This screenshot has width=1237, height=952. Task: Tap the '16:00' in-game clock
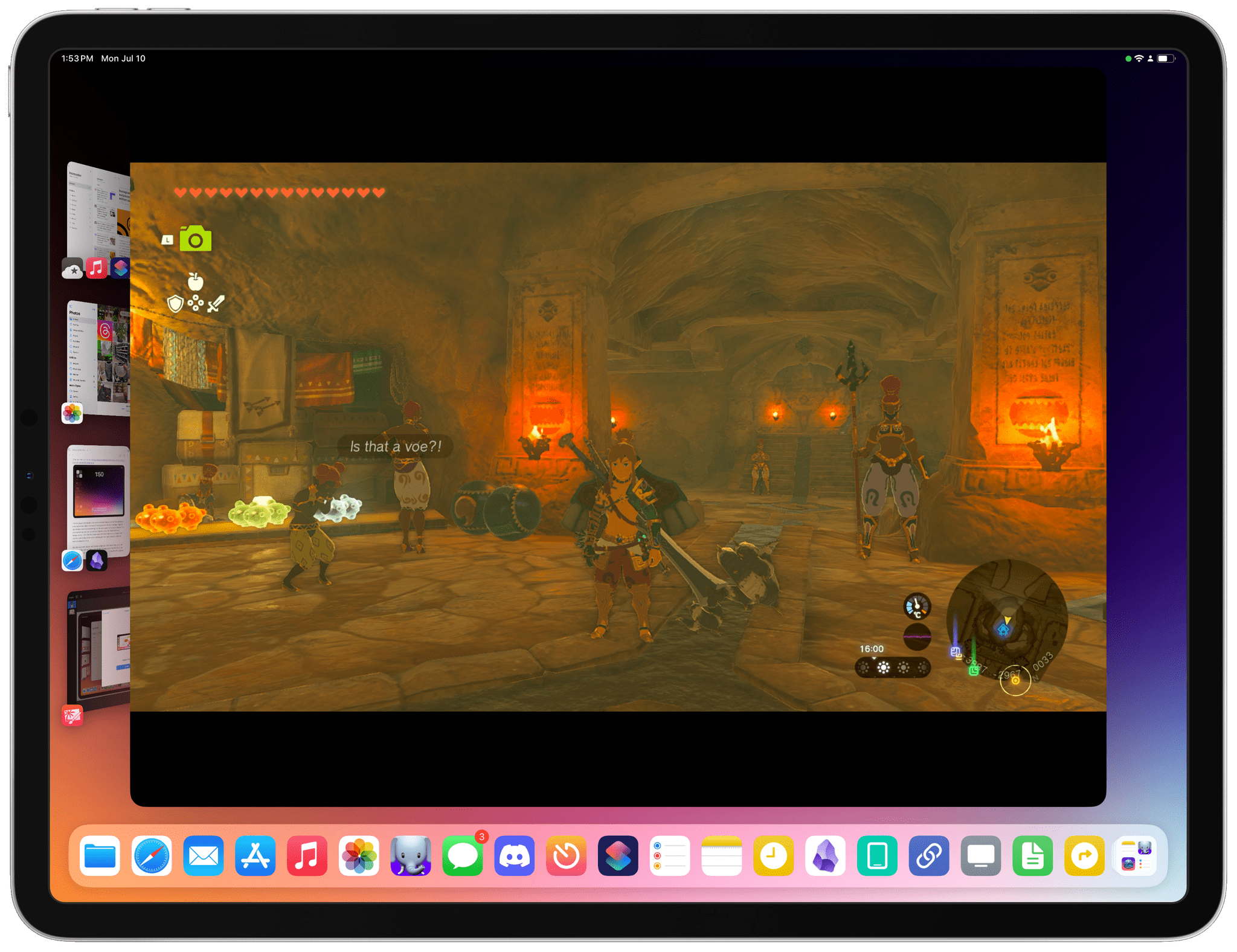pyautogui.click(x=872, y=649)
